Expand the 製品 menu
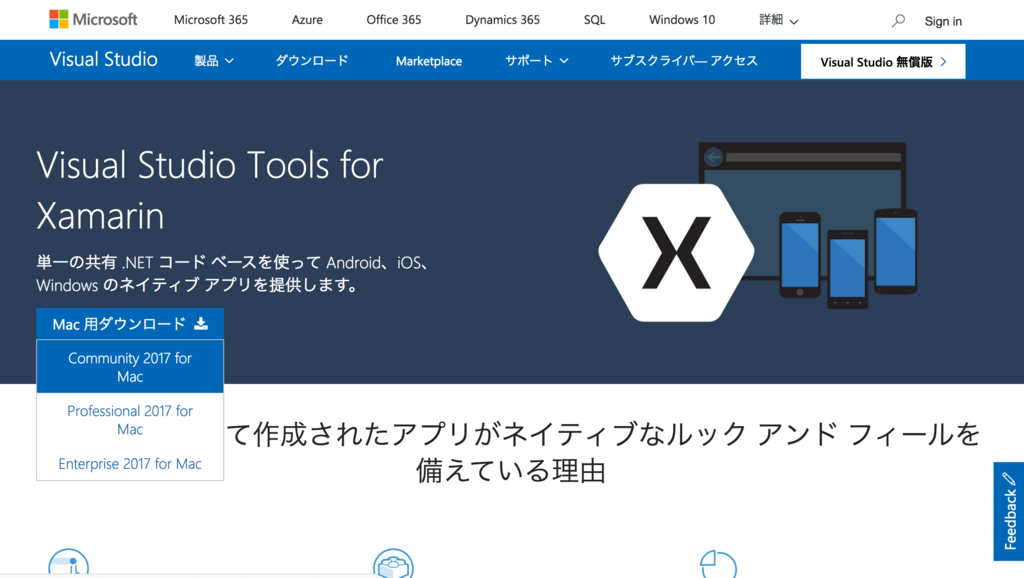 [214, 61]
